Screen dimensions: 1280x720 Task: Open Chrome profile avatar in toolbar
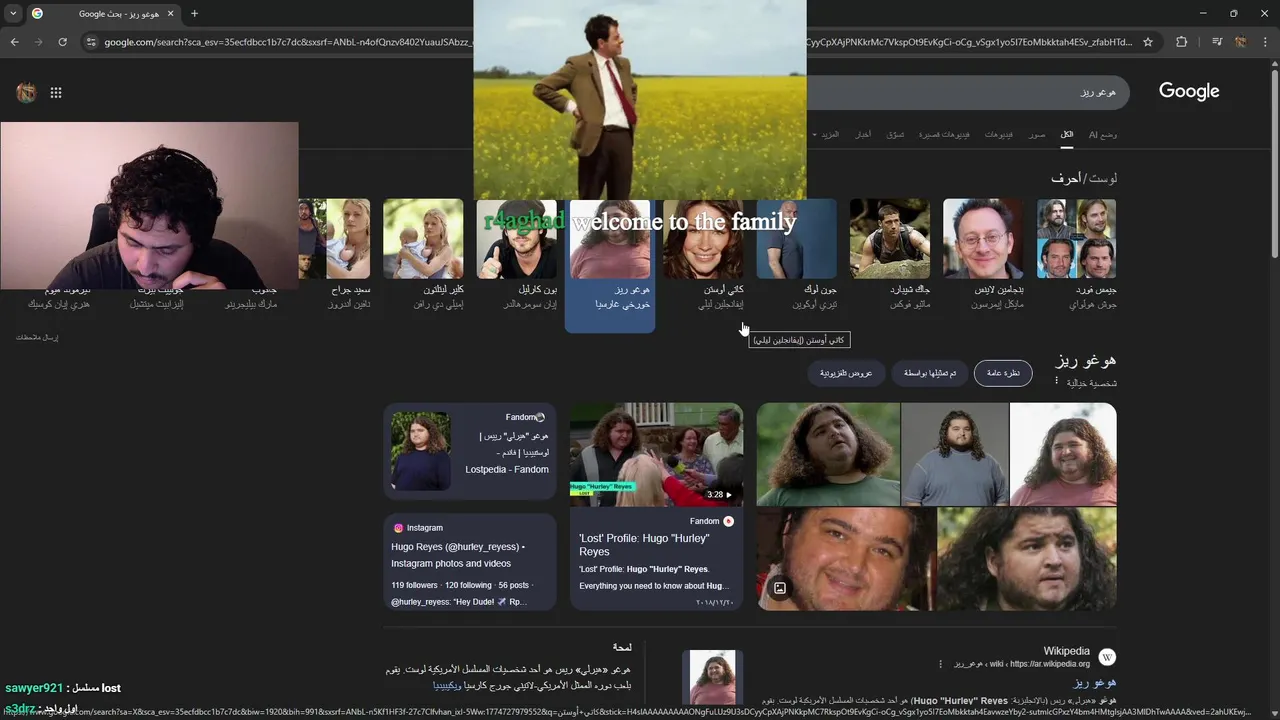coord(1240,42)
